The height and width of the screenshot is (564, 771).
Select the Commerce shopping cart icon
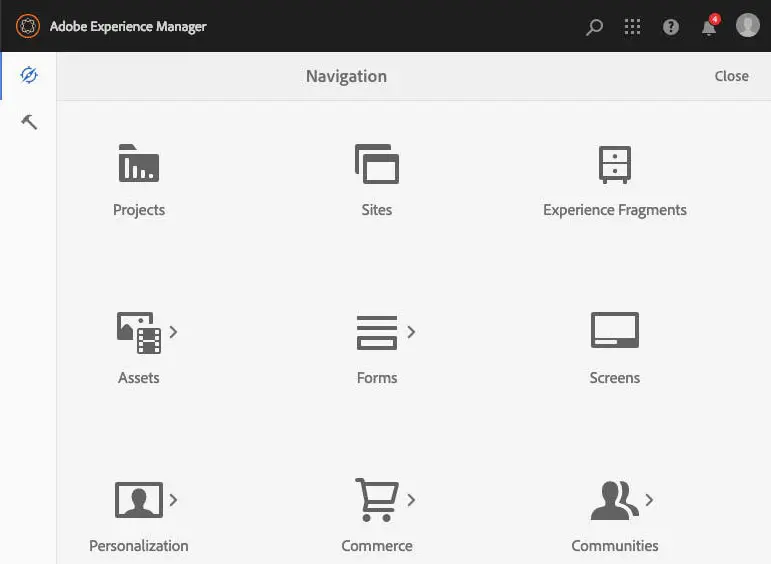click(x=376, y=499)
